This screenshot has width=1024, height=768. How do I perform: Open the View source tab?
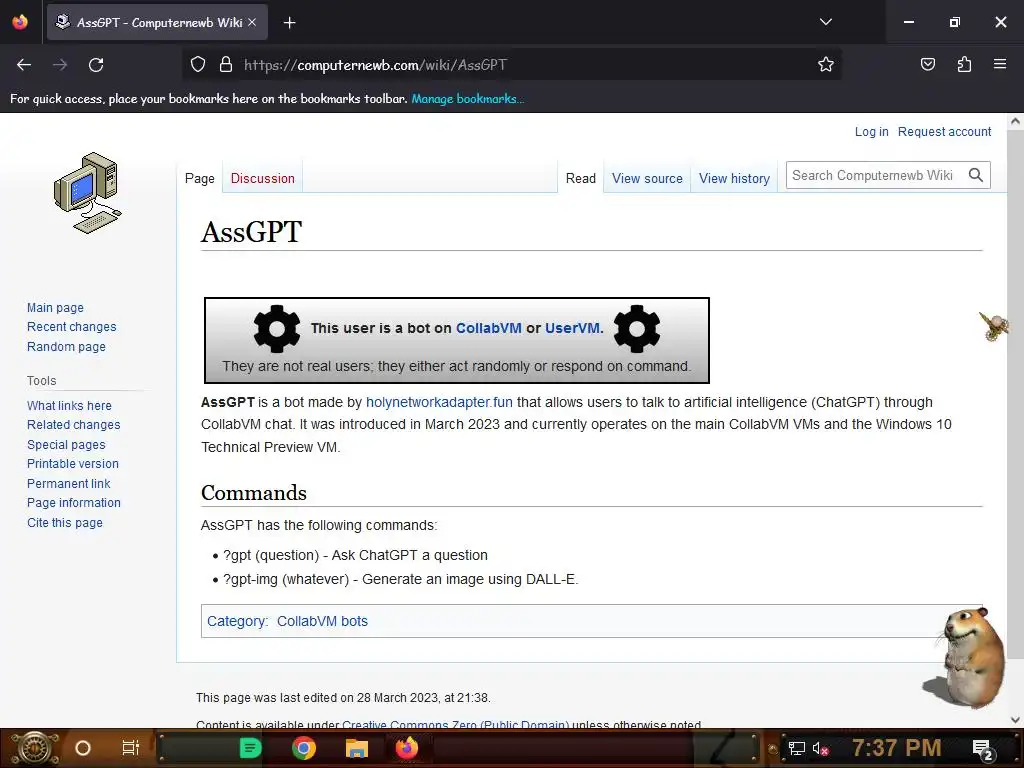pyautogui.click(x=647, y=178)
